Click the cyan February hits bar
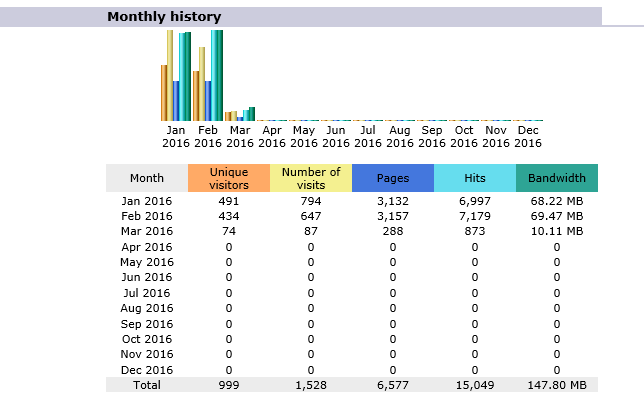This screenshot has height=399, width=644. click(x=214, y=75)
